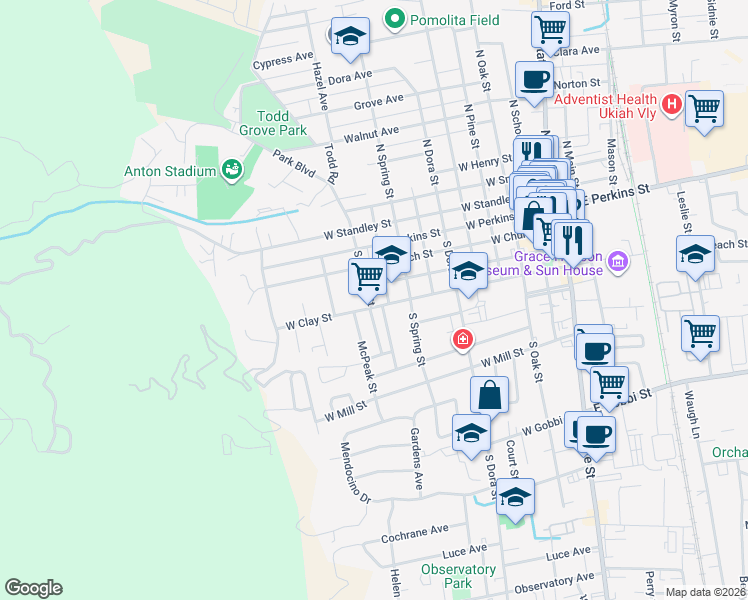Select the Waugh Ln label

[692, 414]
